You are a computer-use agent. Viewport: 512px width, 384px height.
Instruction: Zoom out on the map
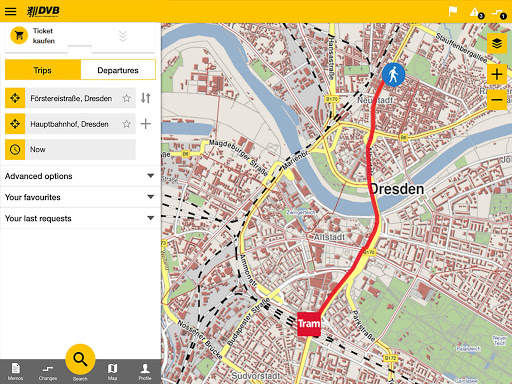click(x=497, y=100)
